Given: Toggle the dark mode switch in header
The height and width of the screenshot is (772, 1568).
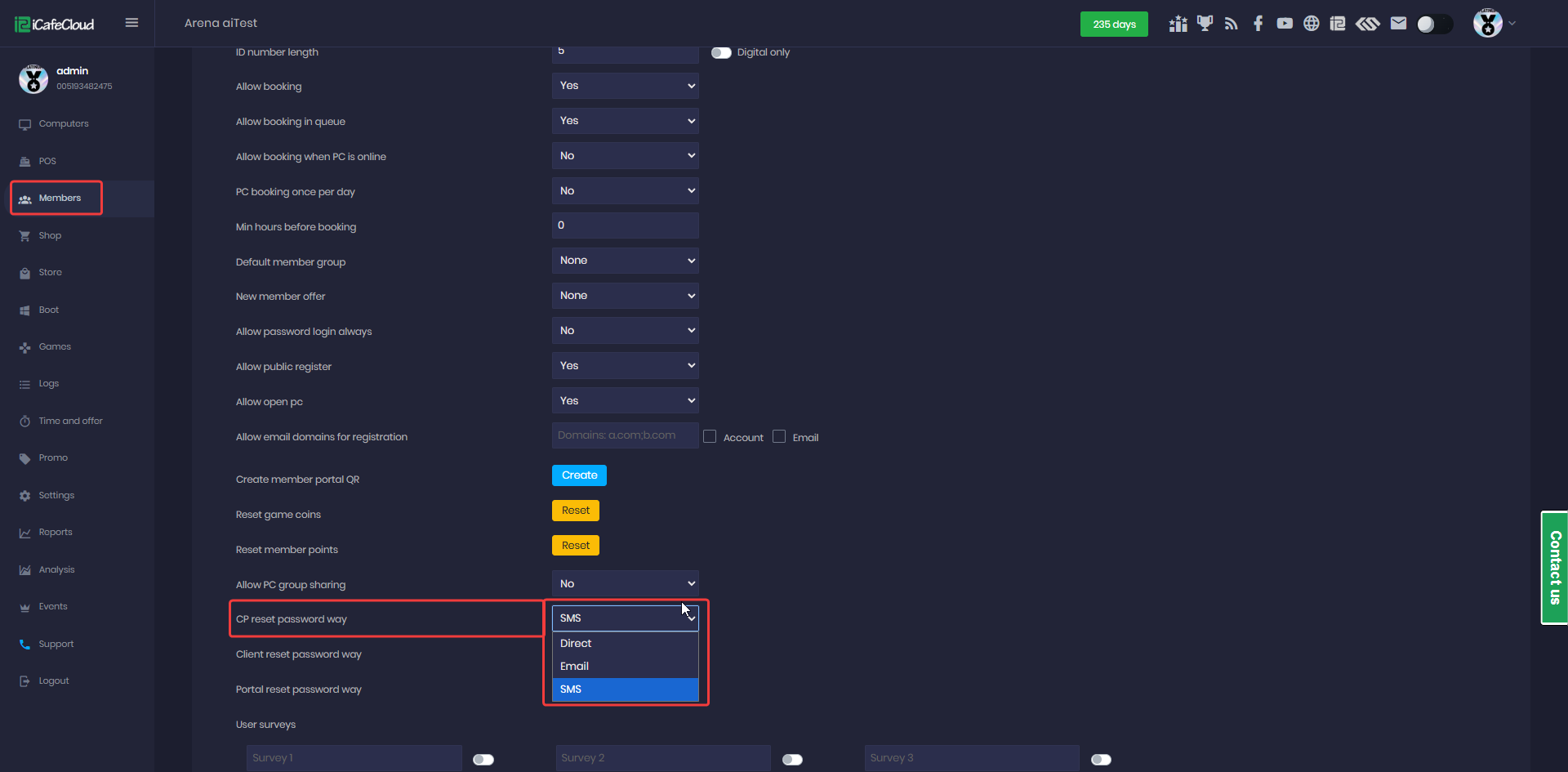Looking at the screenshot, I should [x=1435, y=24].
